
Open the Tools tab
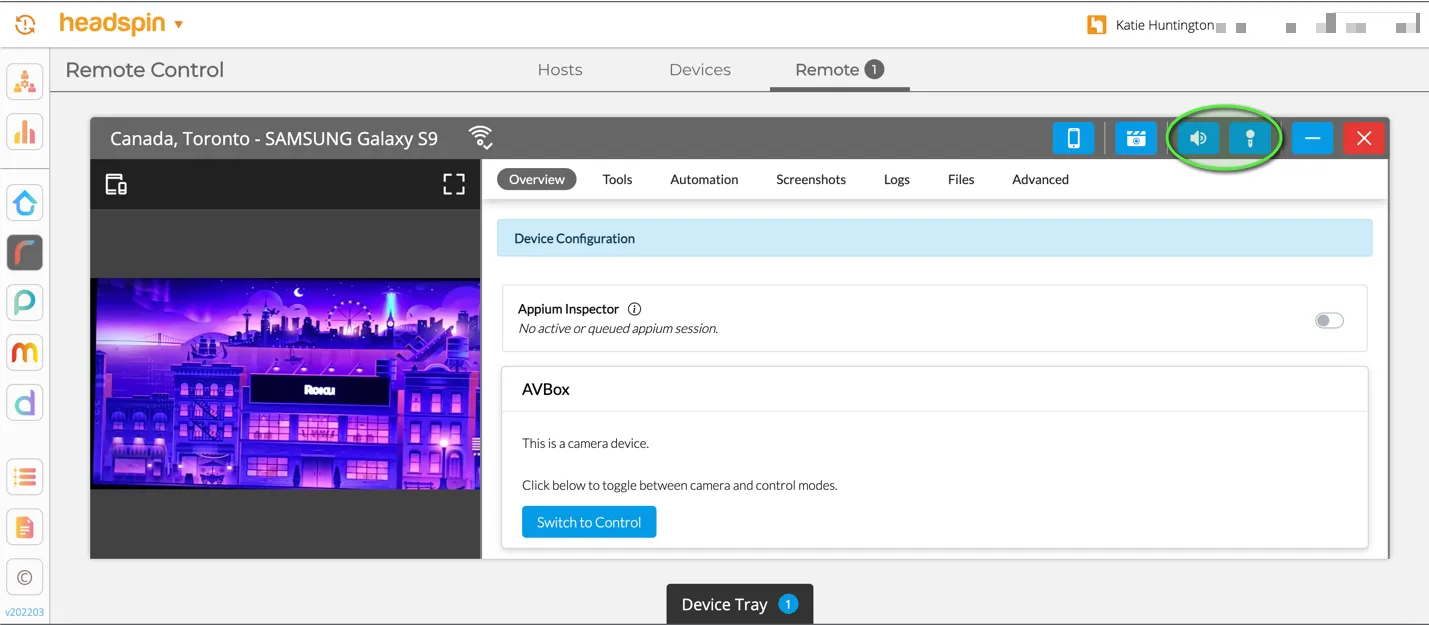pos(617,179)
